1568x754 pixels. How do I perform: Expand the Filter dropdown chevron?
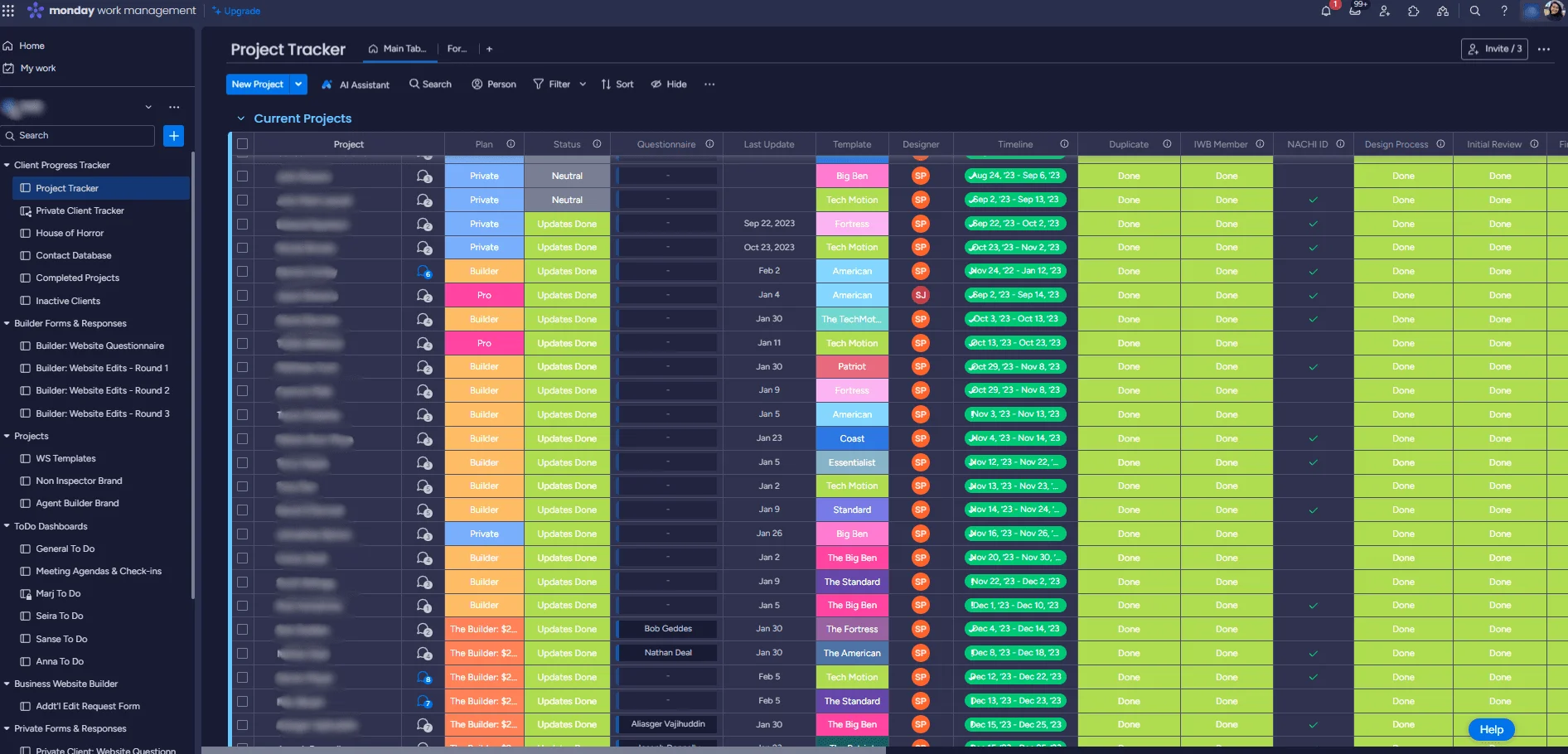click(583, 84)
